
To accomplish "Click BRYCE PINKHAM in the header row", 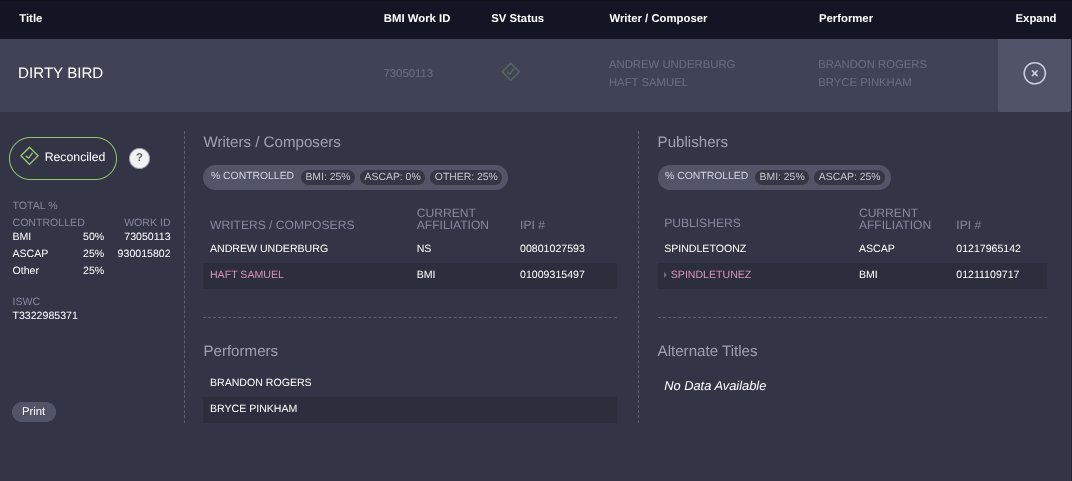I will (865, 82).
